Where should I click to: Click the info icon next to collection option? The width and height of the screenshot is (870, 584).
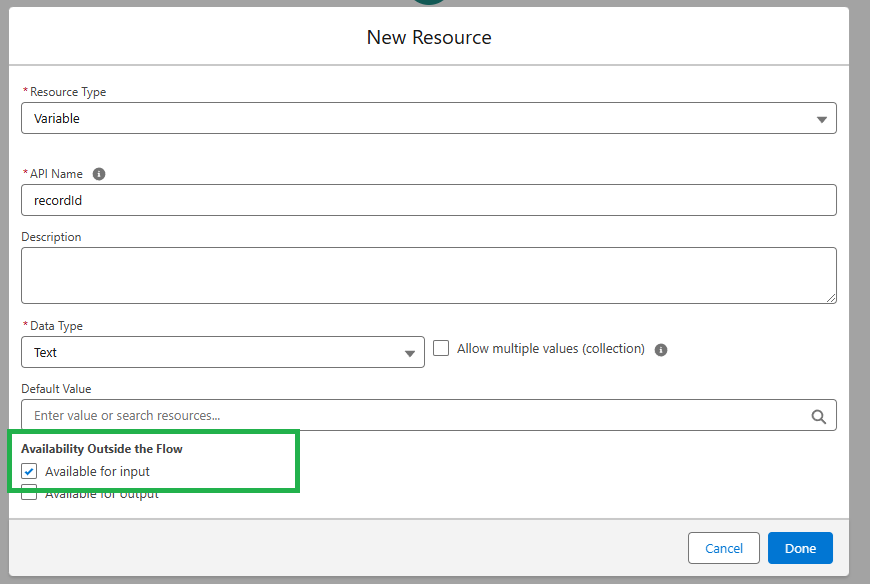(660, 350)
